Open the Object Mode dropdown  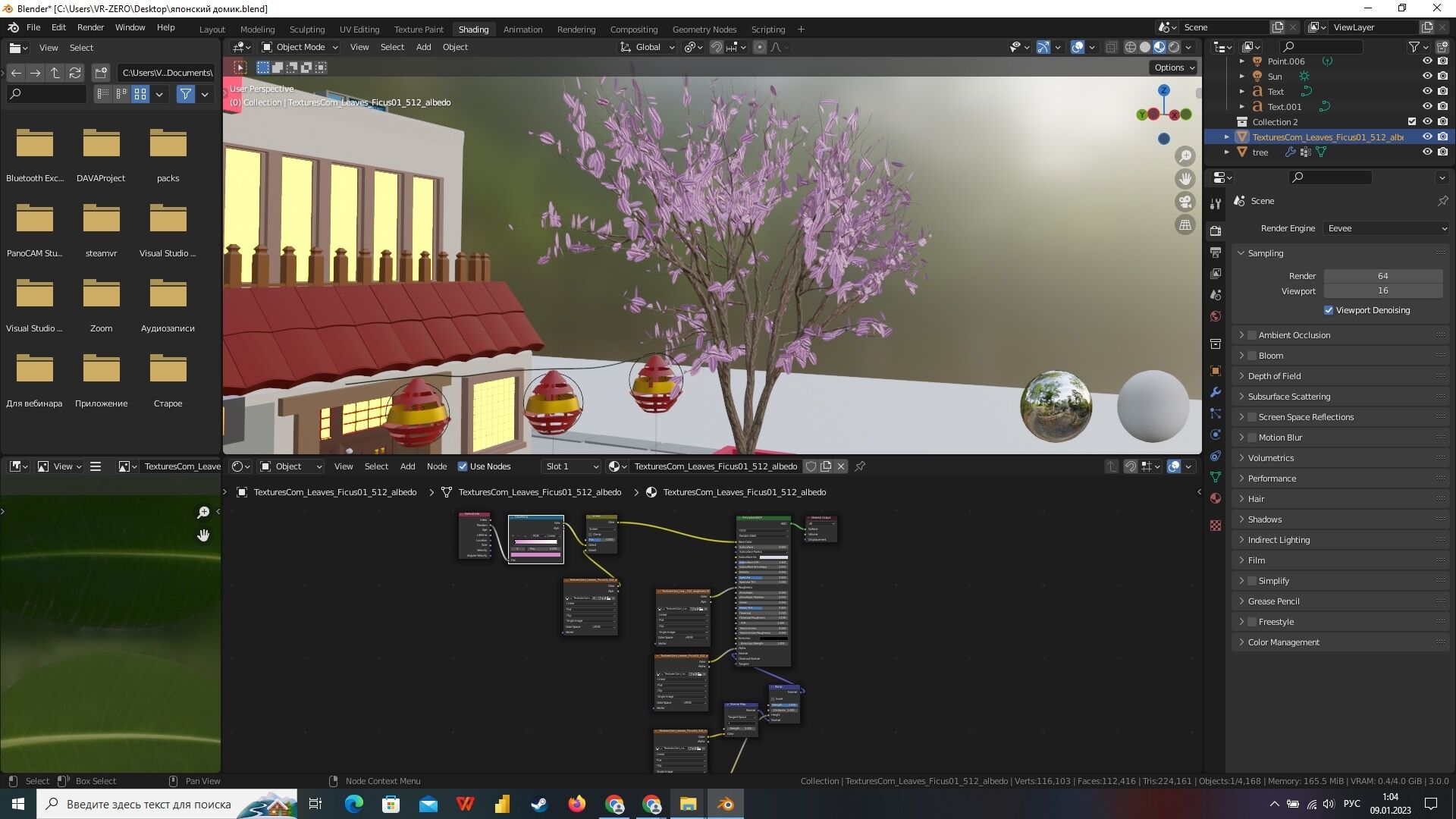click(300, 47)
